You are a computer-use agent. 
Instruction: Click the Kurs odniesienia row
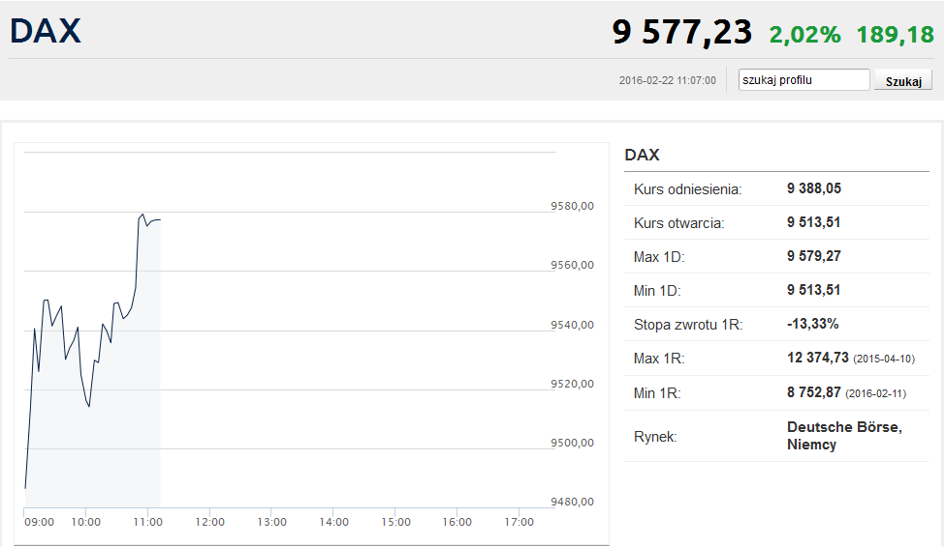coord(777,189)
